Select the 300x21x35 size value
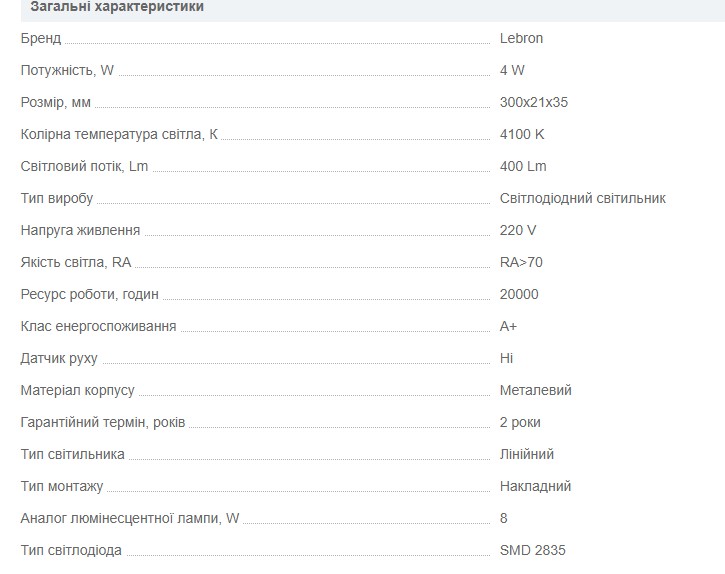This screenshot has height=574, width=725. point(534,102)
